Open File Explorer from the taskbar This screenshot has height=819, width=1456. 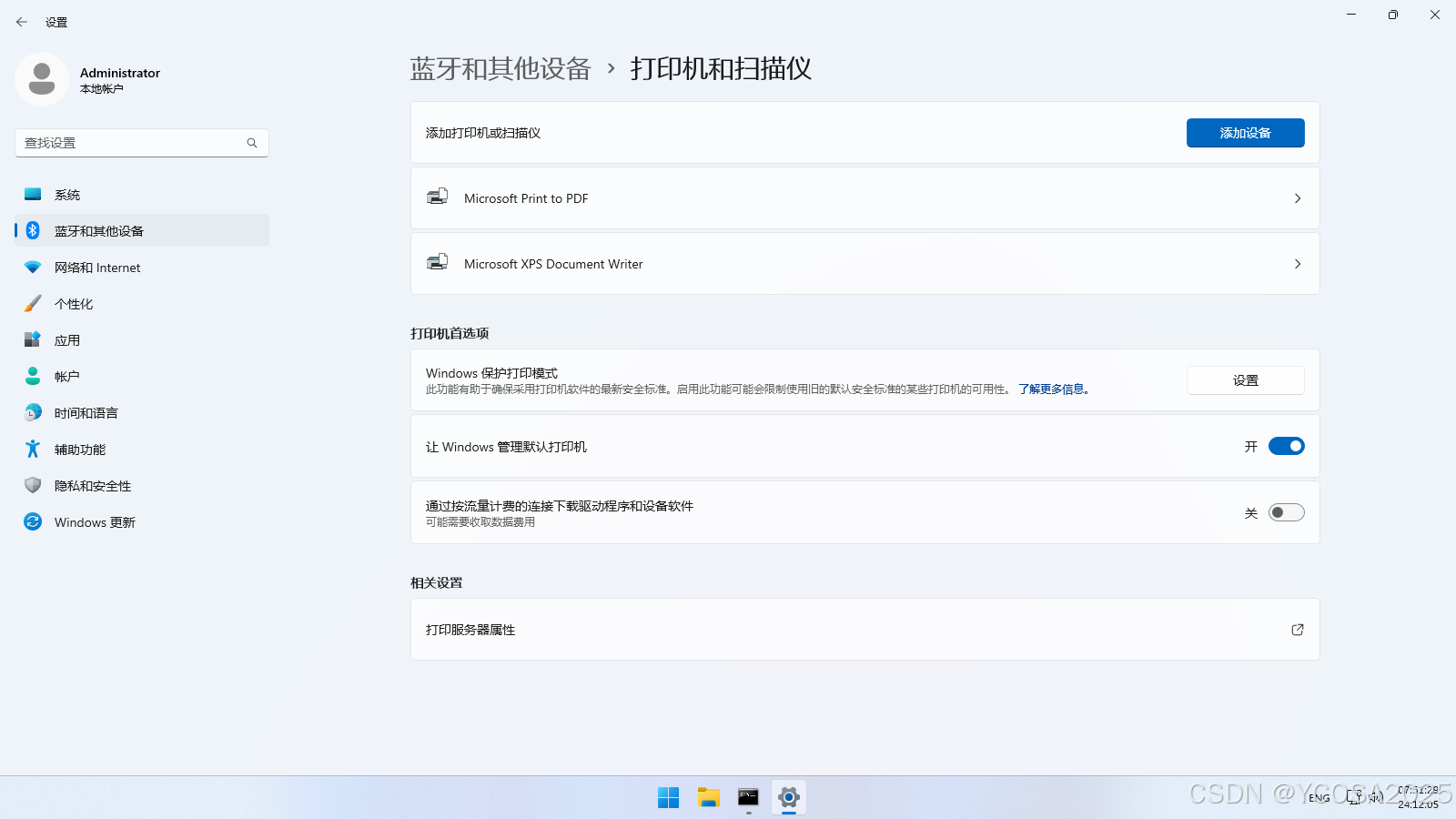coord(709,798)
